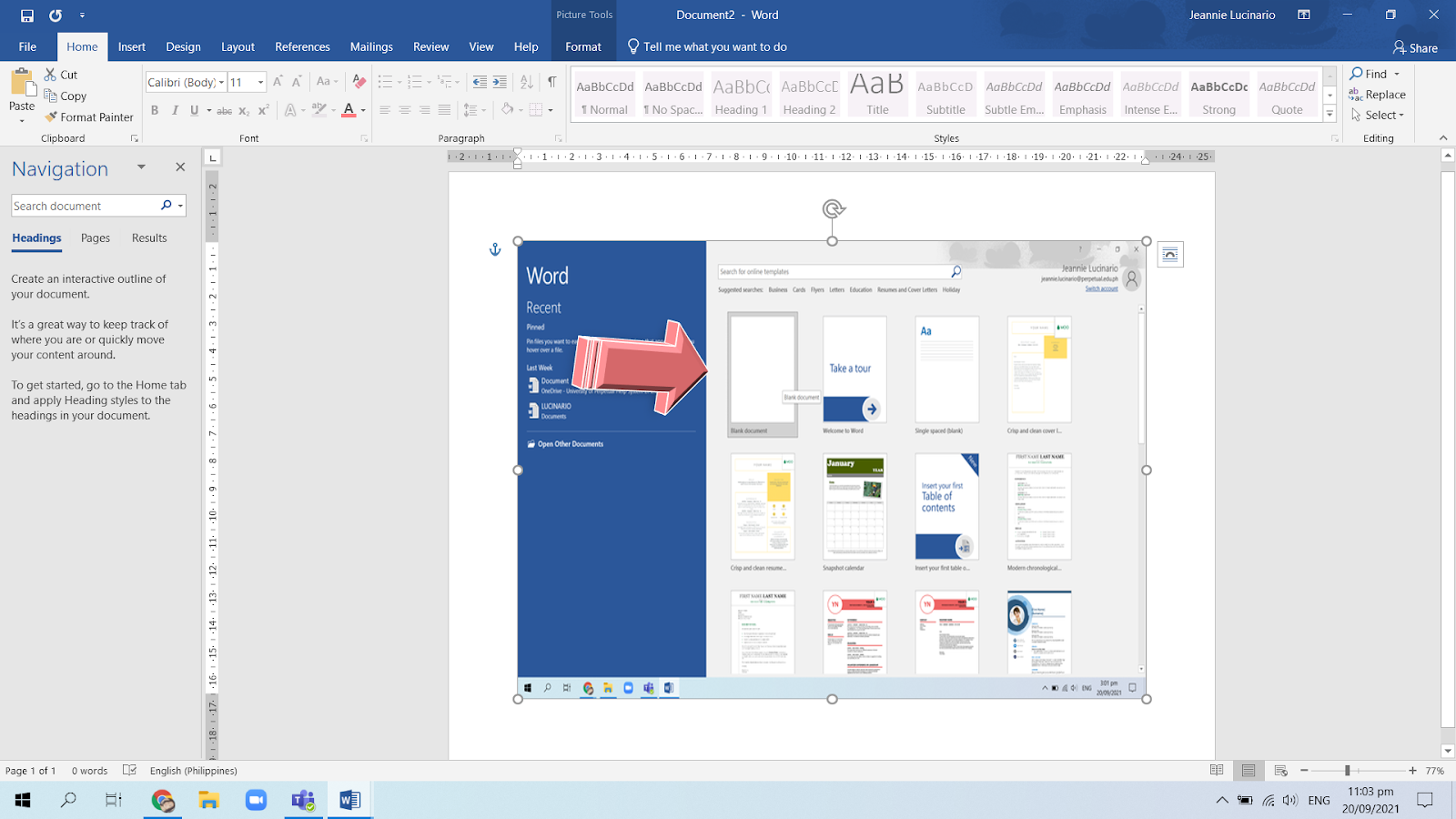Open Google Chrome from taskbar
This screenshot has height=819, width=1456.
point(163,801)
